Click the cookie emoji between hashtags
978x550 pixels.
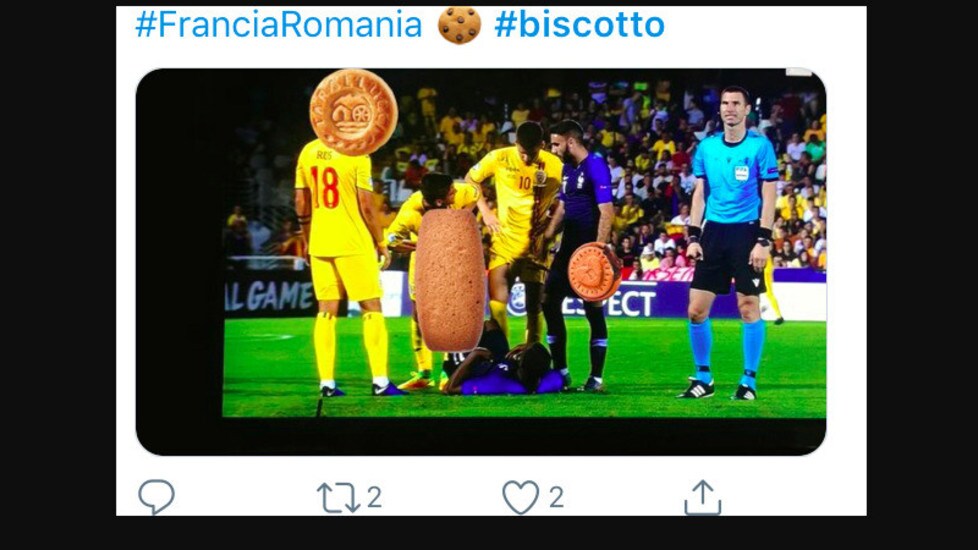(x=459, y=25)
